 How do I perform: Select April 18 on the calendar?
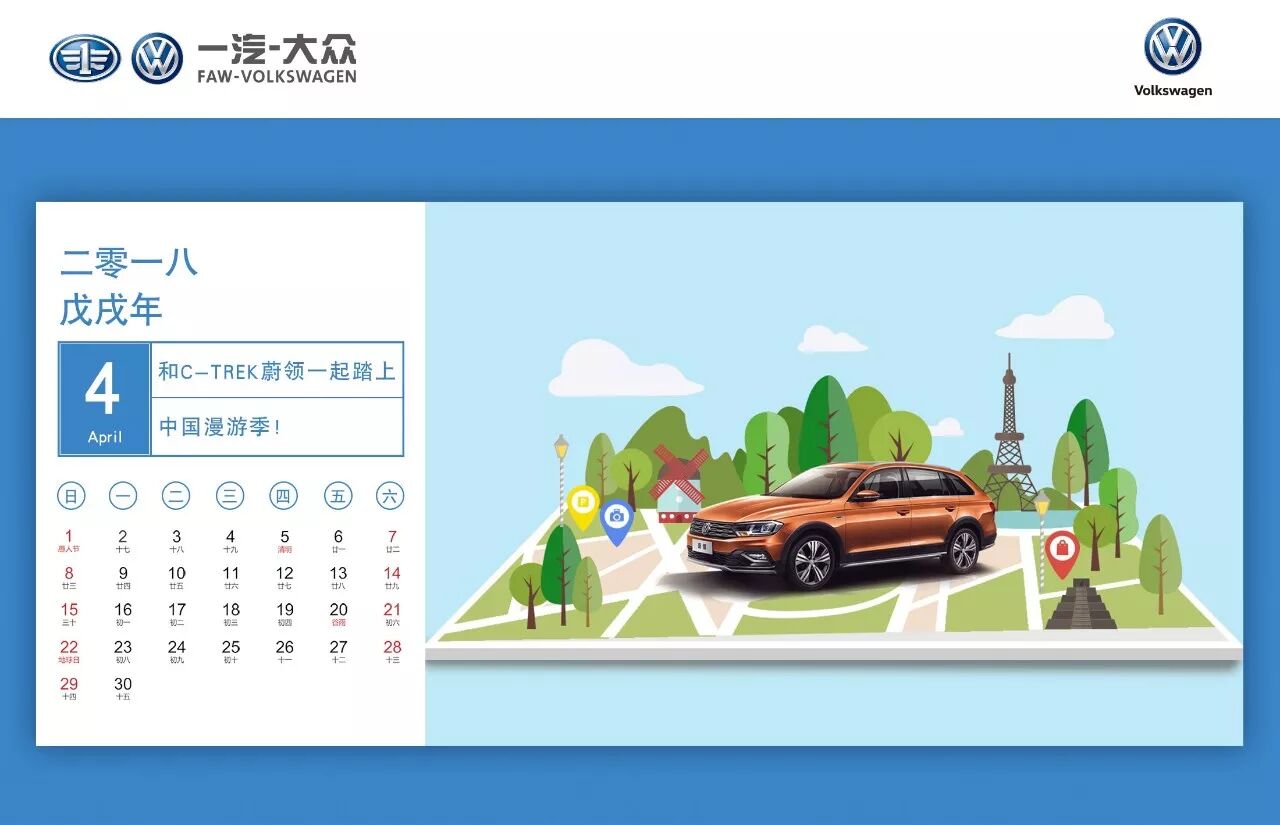tap(231, 614)
